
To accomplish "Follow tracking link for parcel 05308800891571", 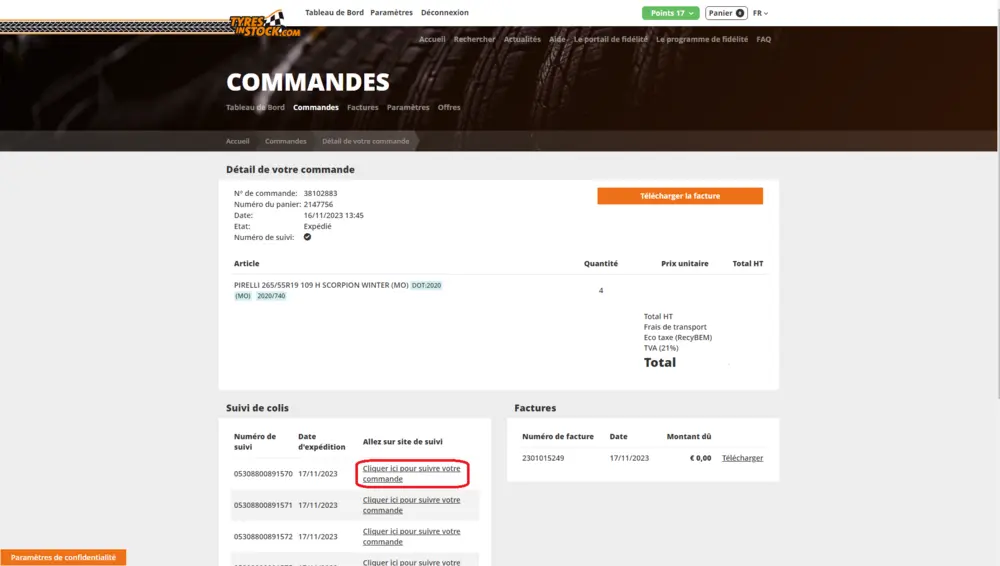I will (411, 505).
